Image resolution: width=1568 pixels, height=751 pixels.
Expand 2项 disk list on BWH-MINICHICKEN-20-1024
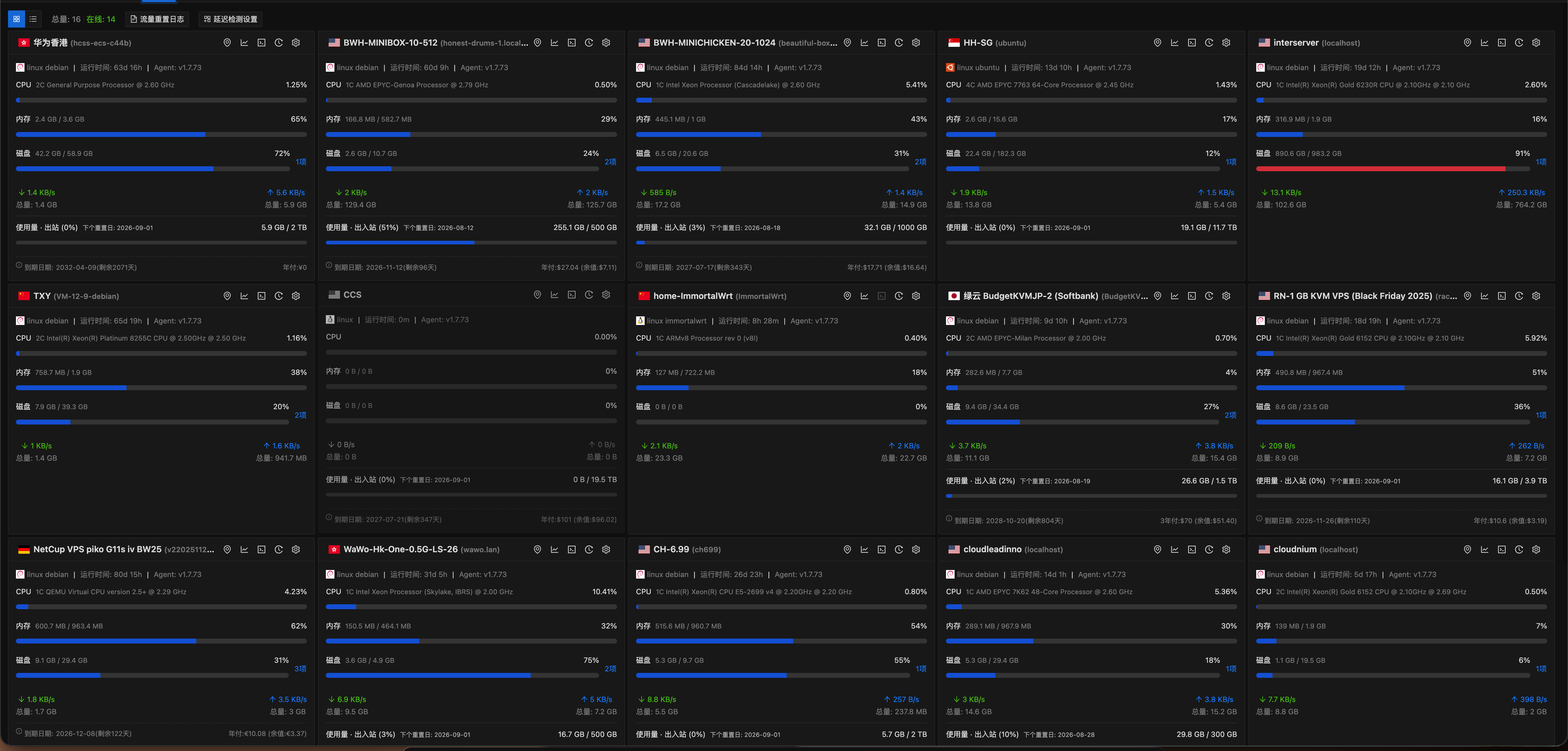tap(920, 162)
